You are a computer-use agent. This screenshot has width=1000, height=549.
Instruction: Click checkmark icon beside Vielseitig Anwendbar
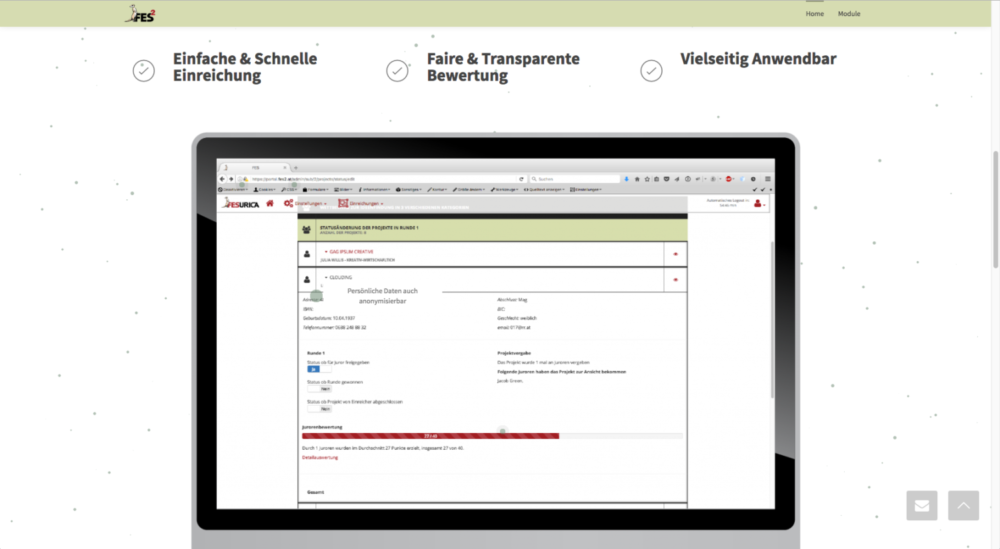tap(651, 71)
